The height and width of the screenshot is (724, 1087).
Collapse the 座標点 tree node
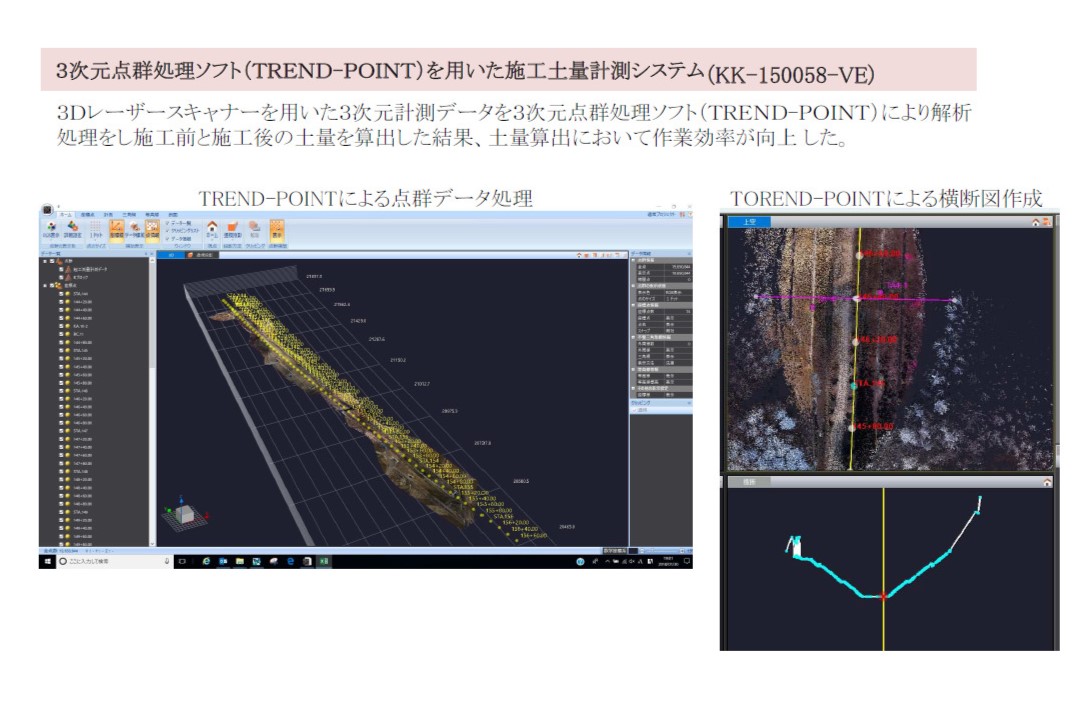pos(46,285)
